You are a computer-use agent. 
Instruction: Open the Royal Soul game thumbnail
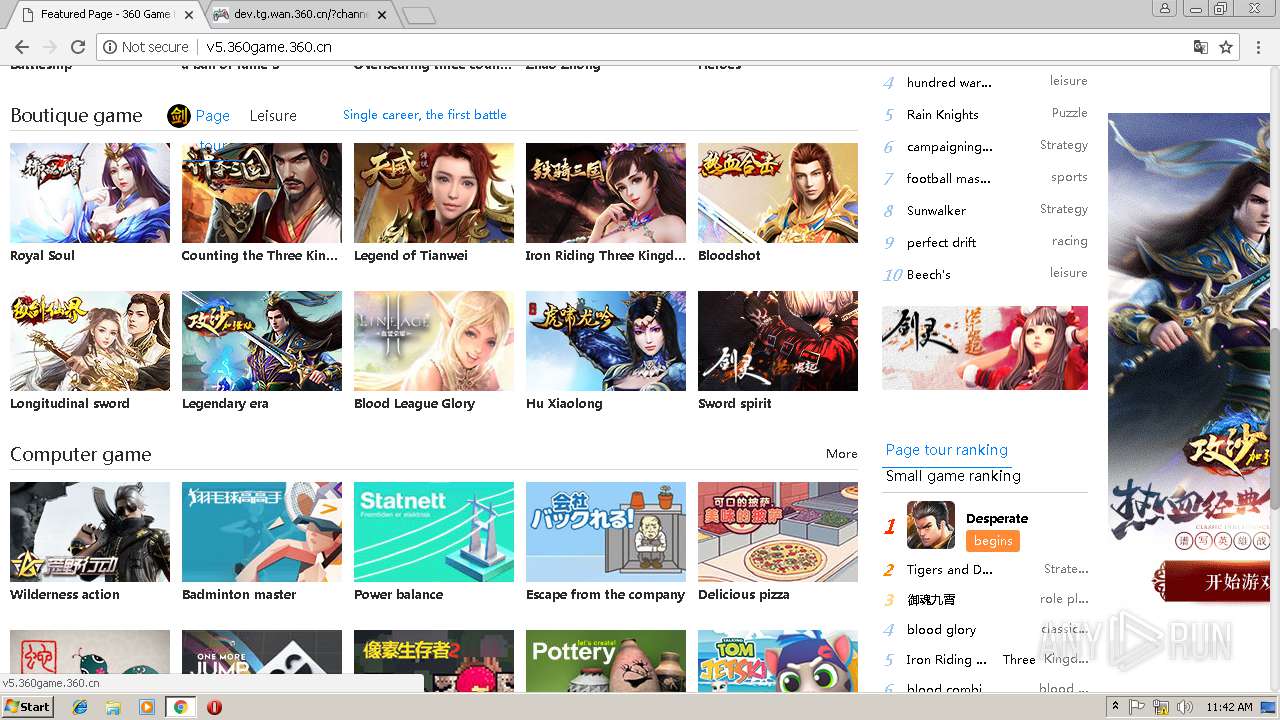[90, 193]
